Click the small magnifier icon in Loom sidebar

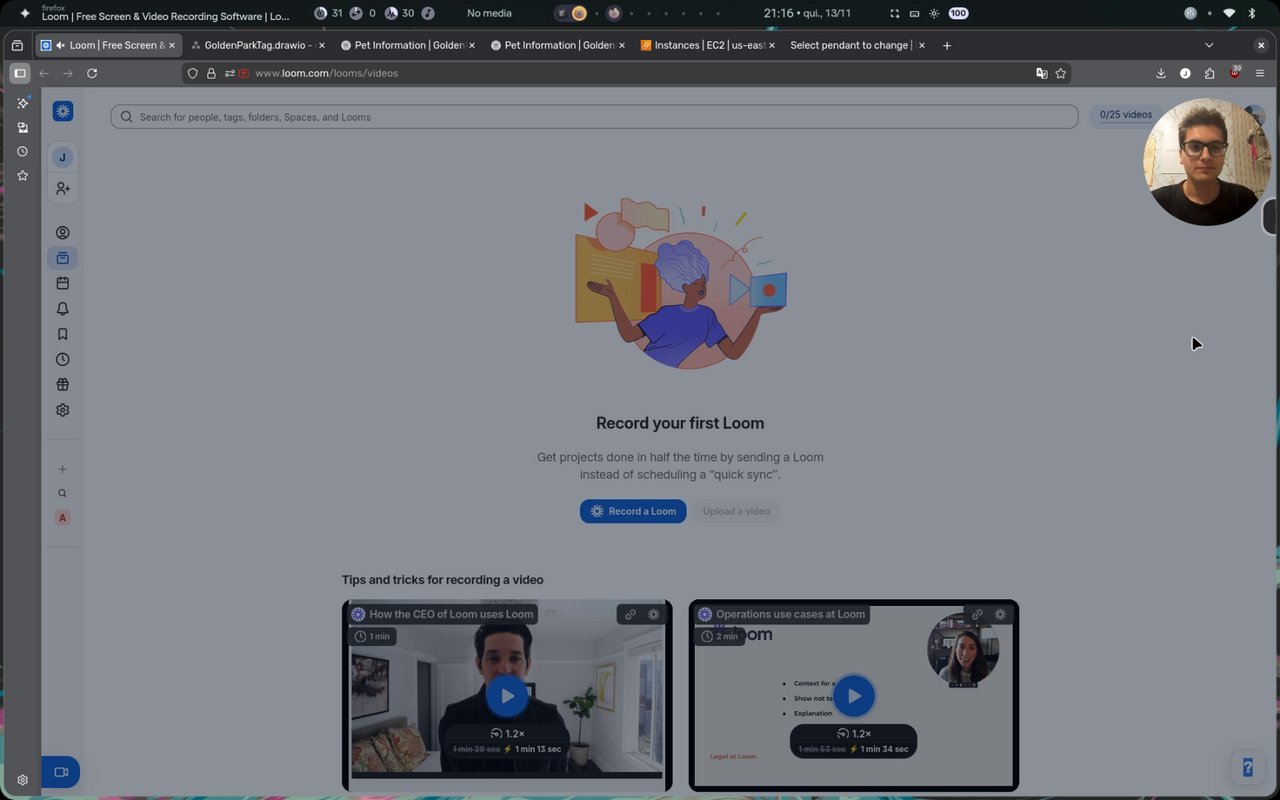(x=62, y=493)
